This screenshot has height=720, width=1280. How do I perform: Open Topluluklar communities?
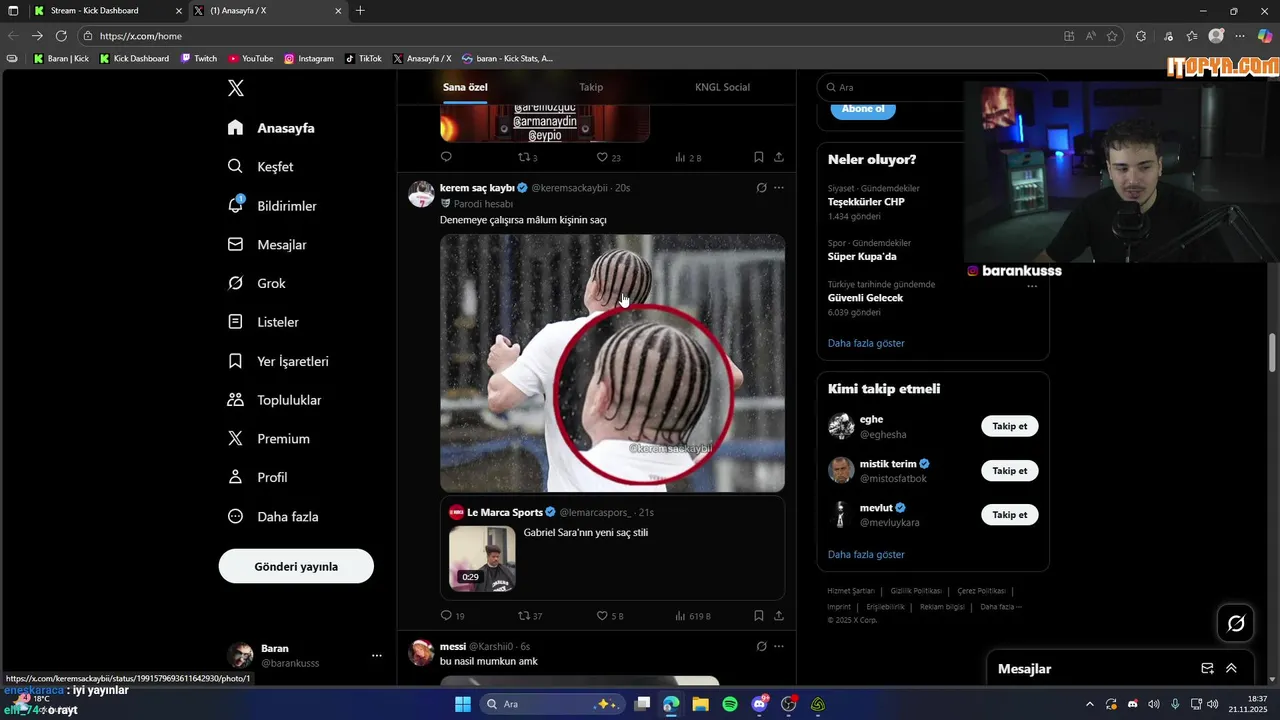coord(274,400)
